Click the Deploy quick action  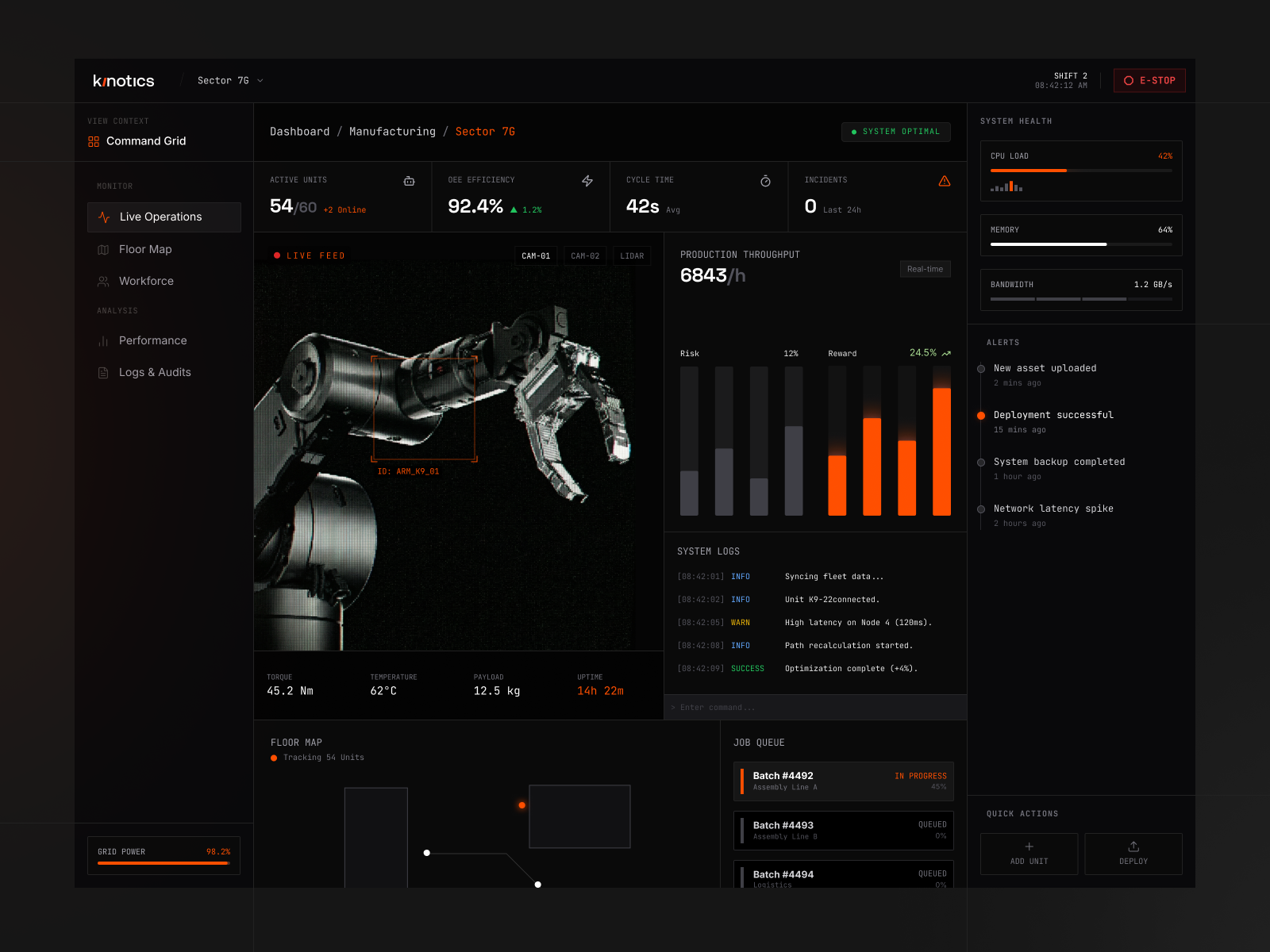(1133, 854)
